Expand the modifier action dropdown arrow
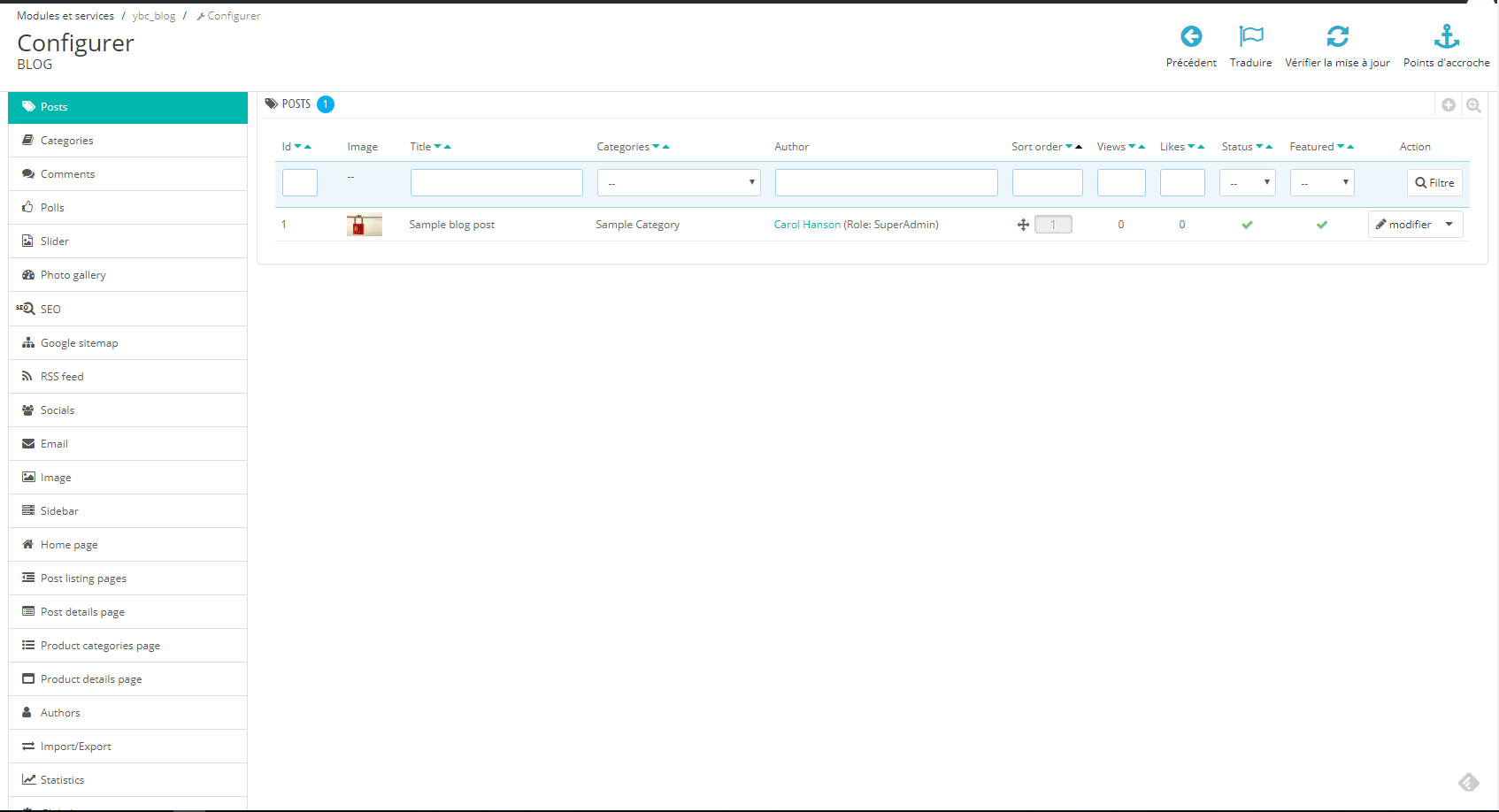 [1449, 225]
